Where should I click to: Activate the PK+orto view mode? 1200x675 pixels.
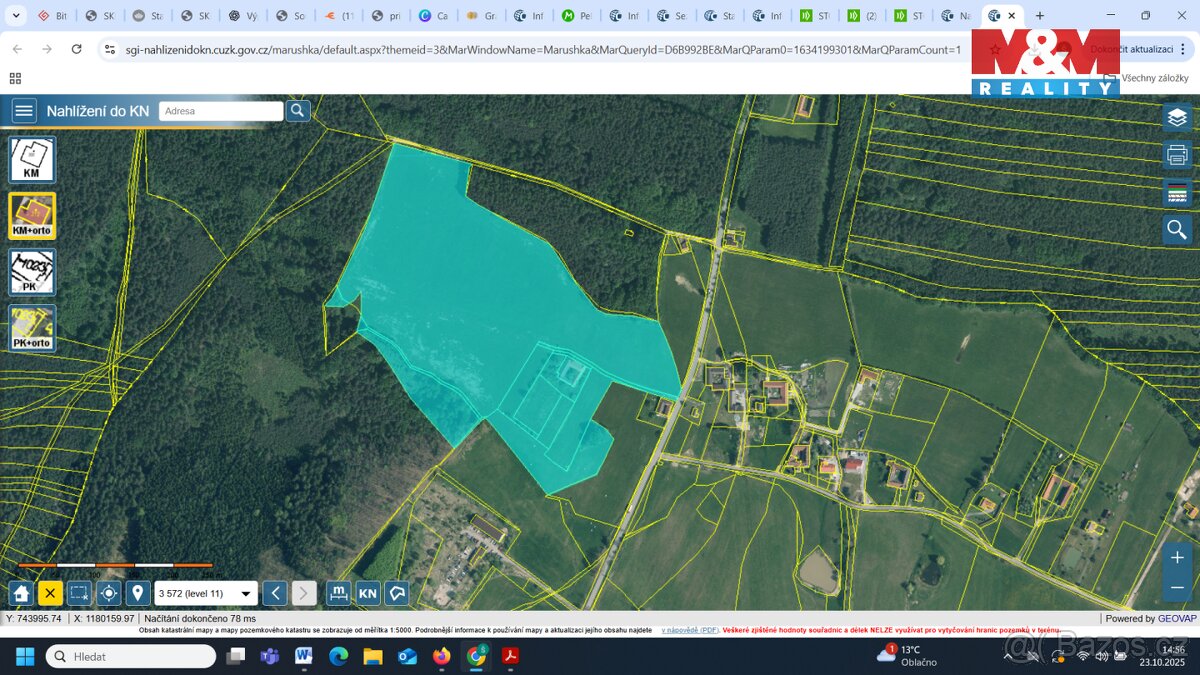[31, 327]
